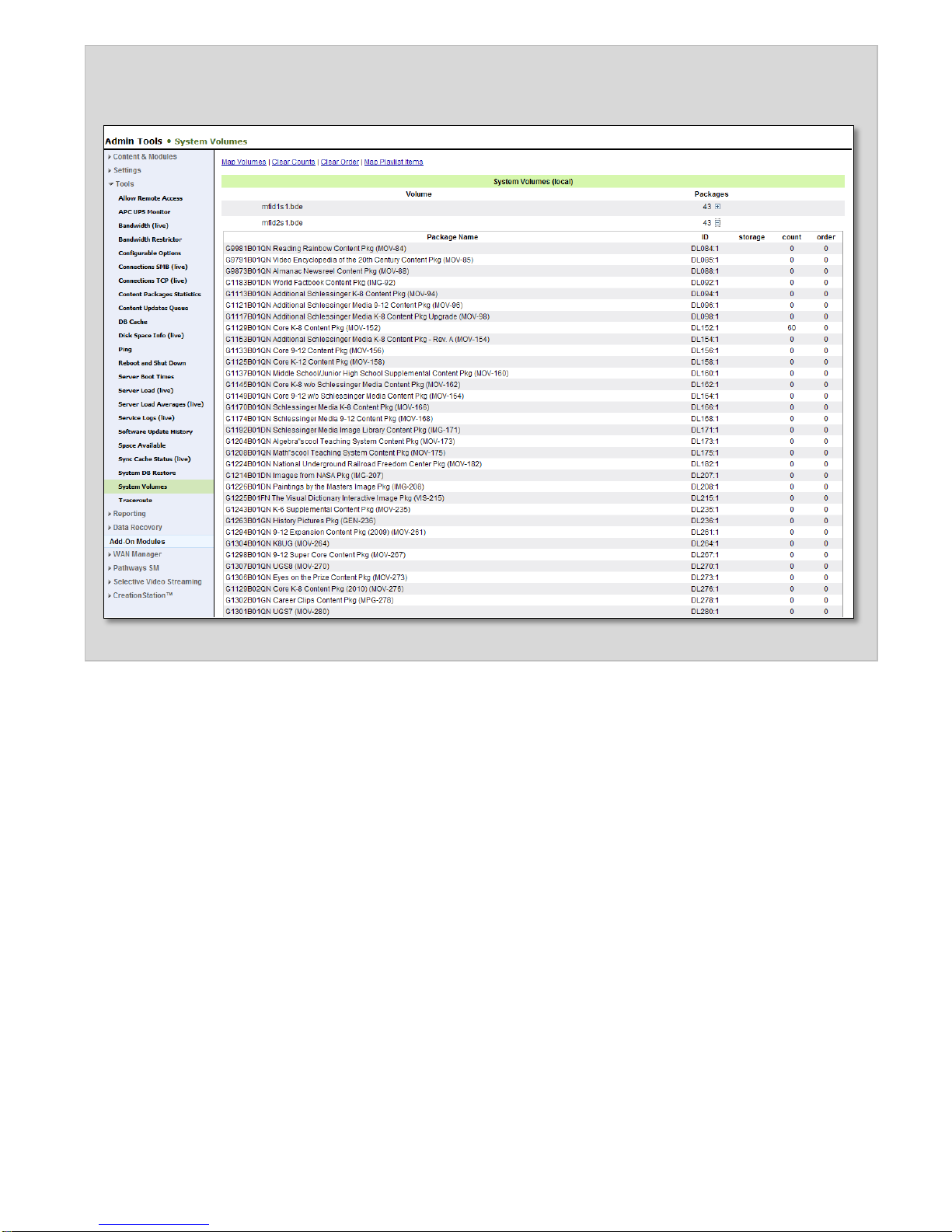Click the count column header
This screenshot has width=952, height=1232.
click(x=792, y=237)
